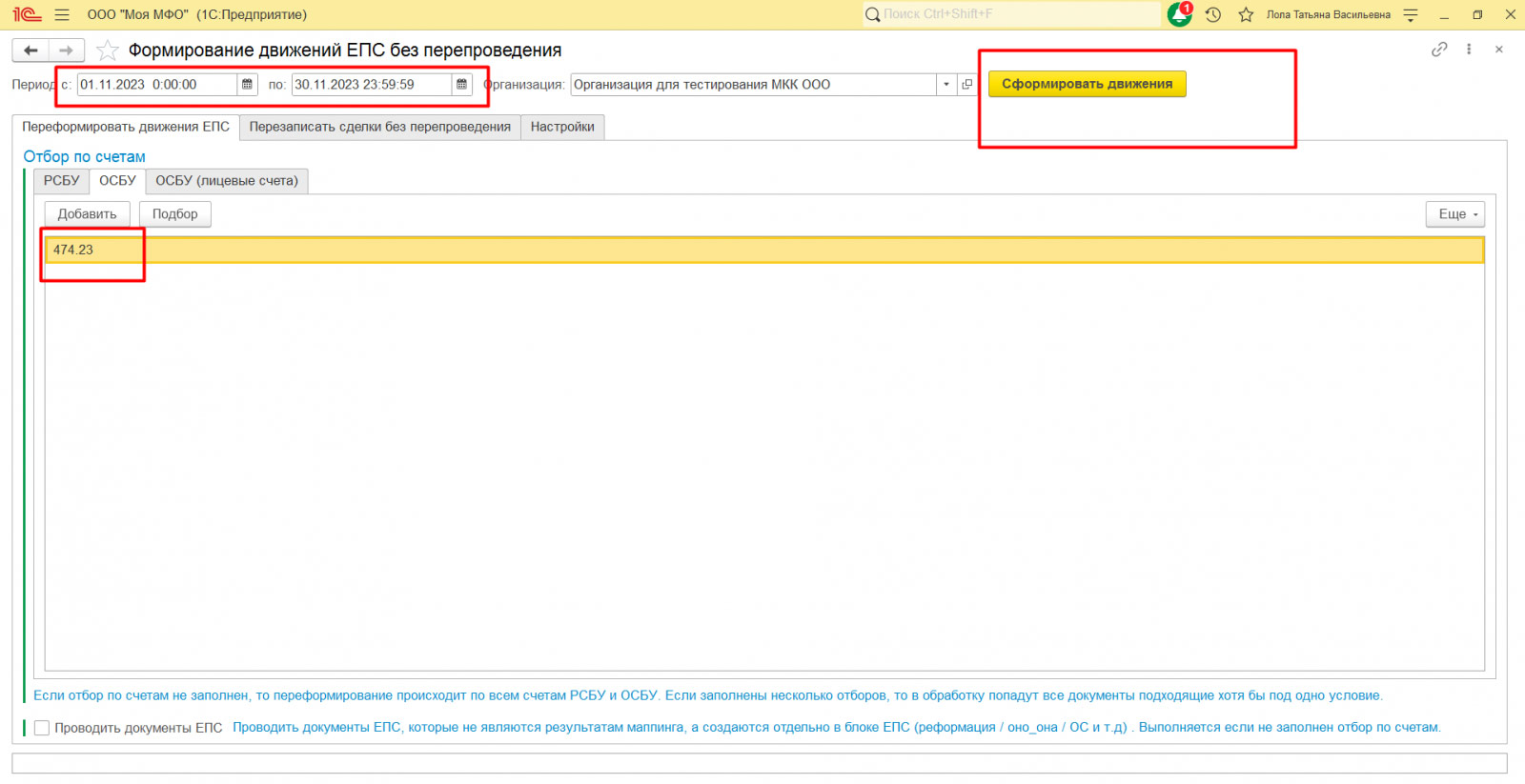Open service settings icon beside user name
This screenshot has height=784, width=1525.
(1412, 15)
